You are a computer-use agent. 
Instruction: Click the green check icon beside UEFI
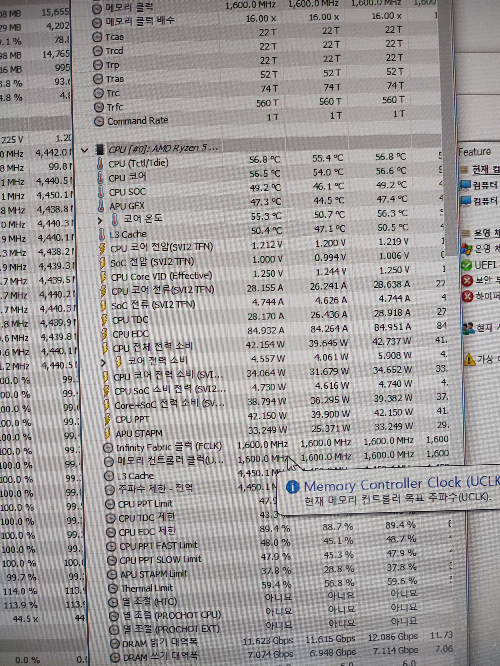pyautogui.click(x=466, y=265)
